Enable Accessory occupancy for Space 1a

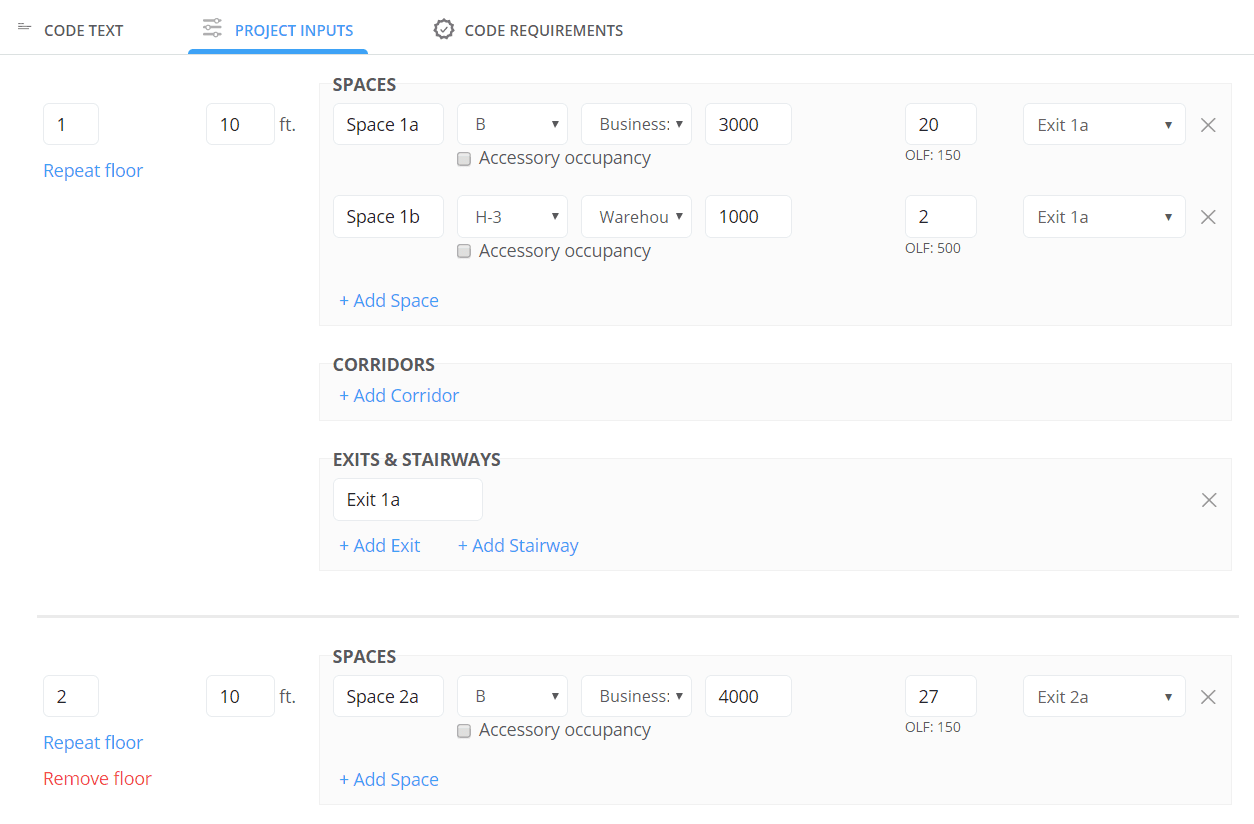pyautogui.click(x=463, y=158)
